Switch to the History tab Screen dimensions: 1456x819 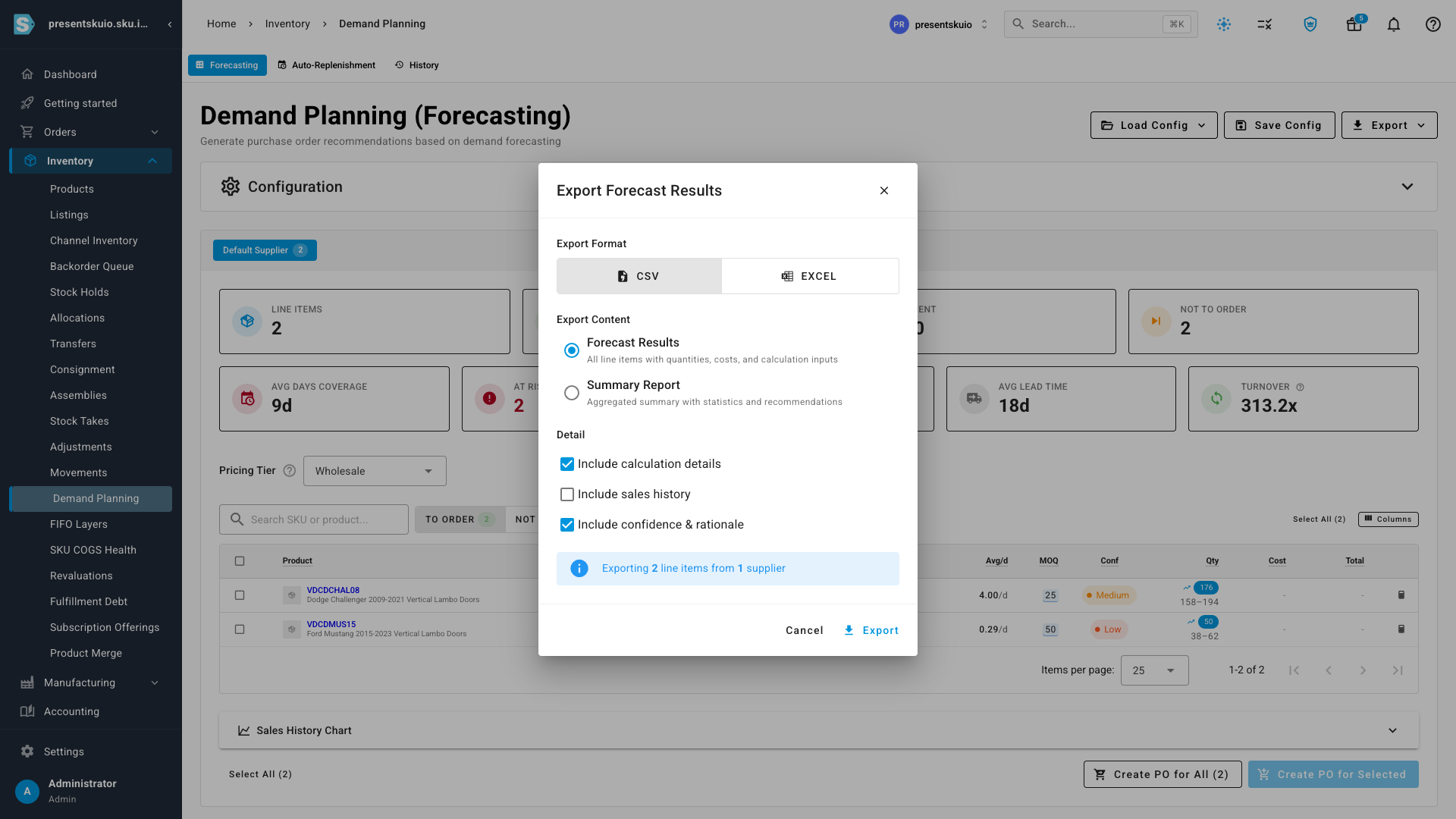point(417,65)
